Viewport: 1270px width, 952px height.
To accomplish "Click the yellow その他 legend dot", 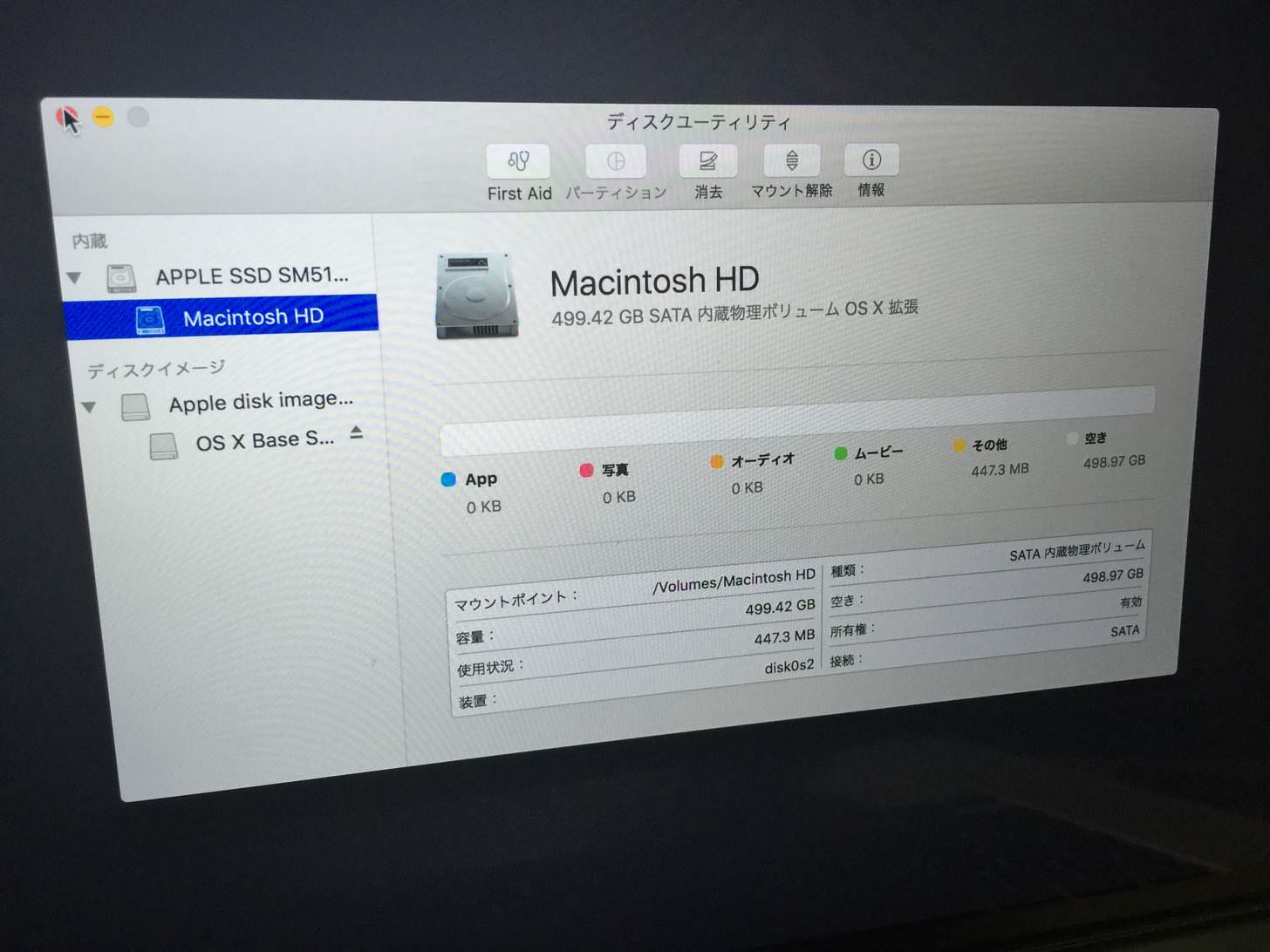I will [959, 446].
